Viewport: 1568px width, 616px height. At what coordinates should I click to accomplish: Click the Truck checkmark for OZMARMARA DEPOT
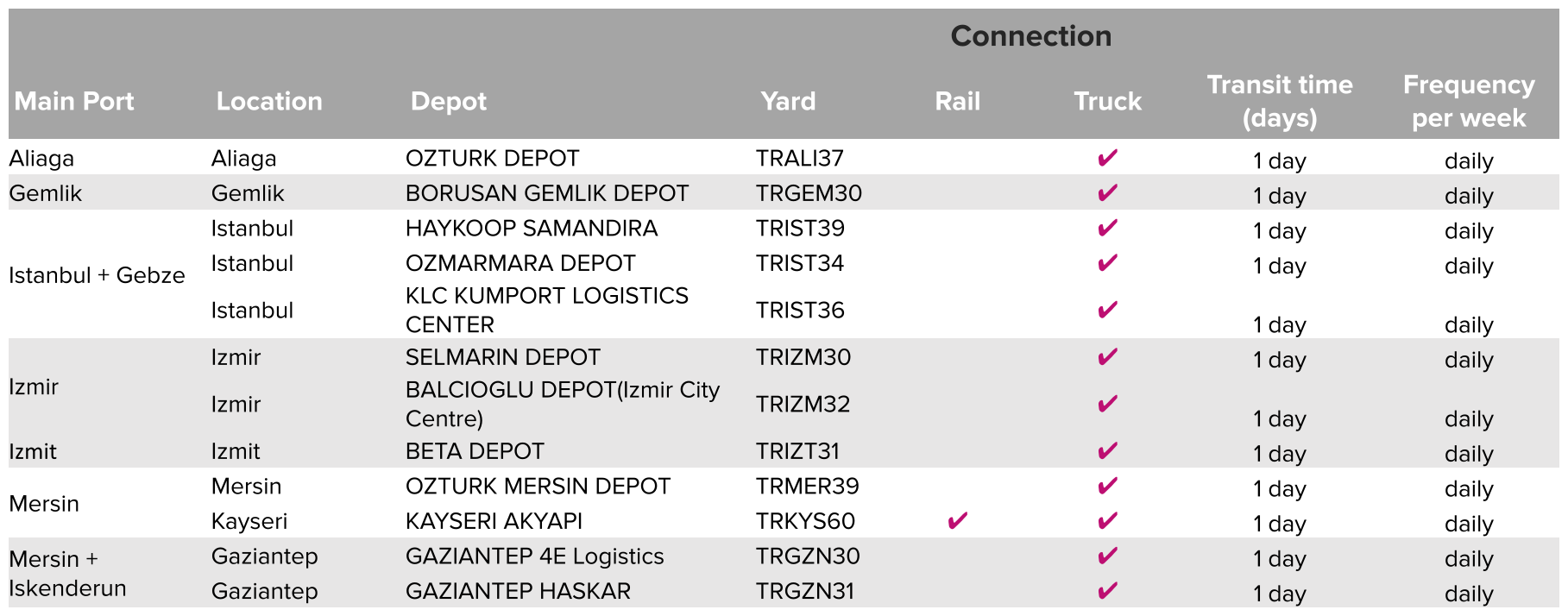click(1107, 262)
